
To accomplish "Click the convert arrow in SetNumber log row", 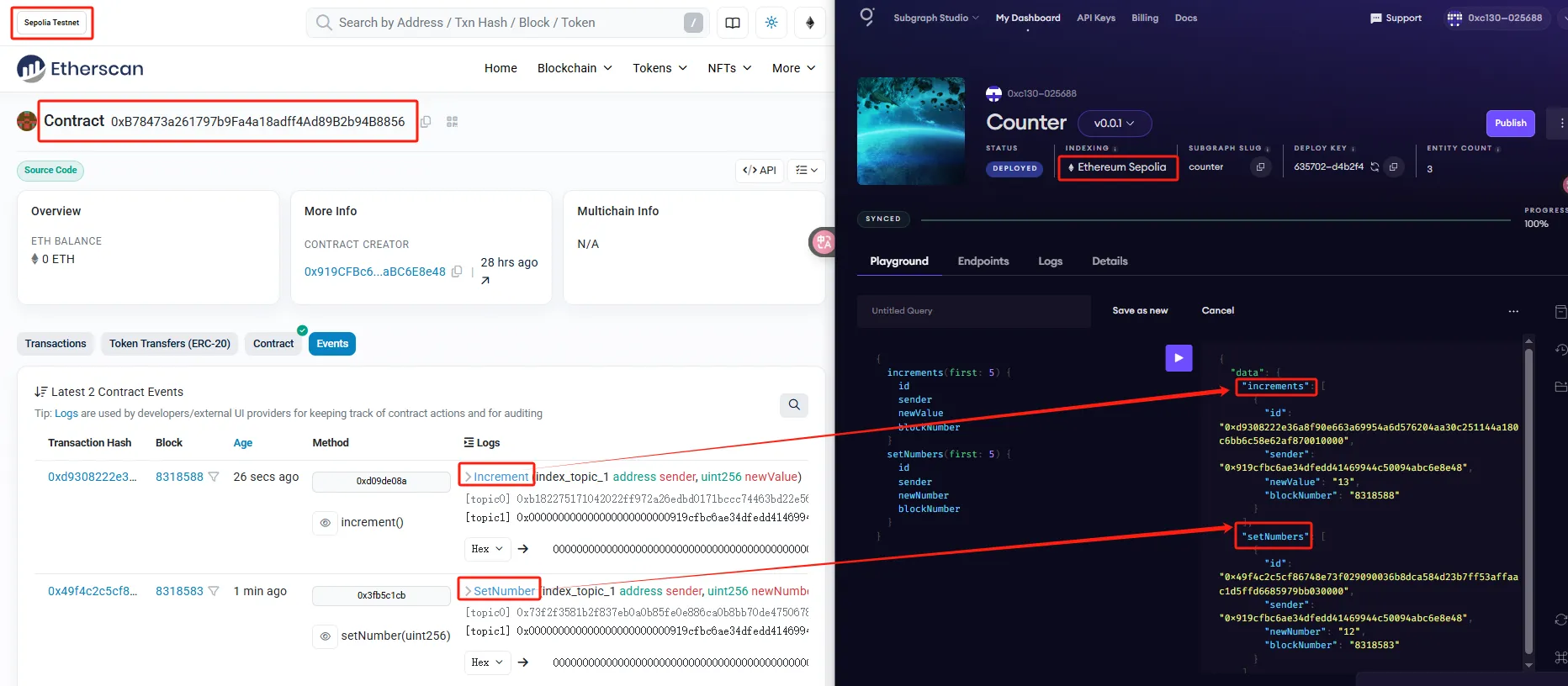I will [523, 662].
